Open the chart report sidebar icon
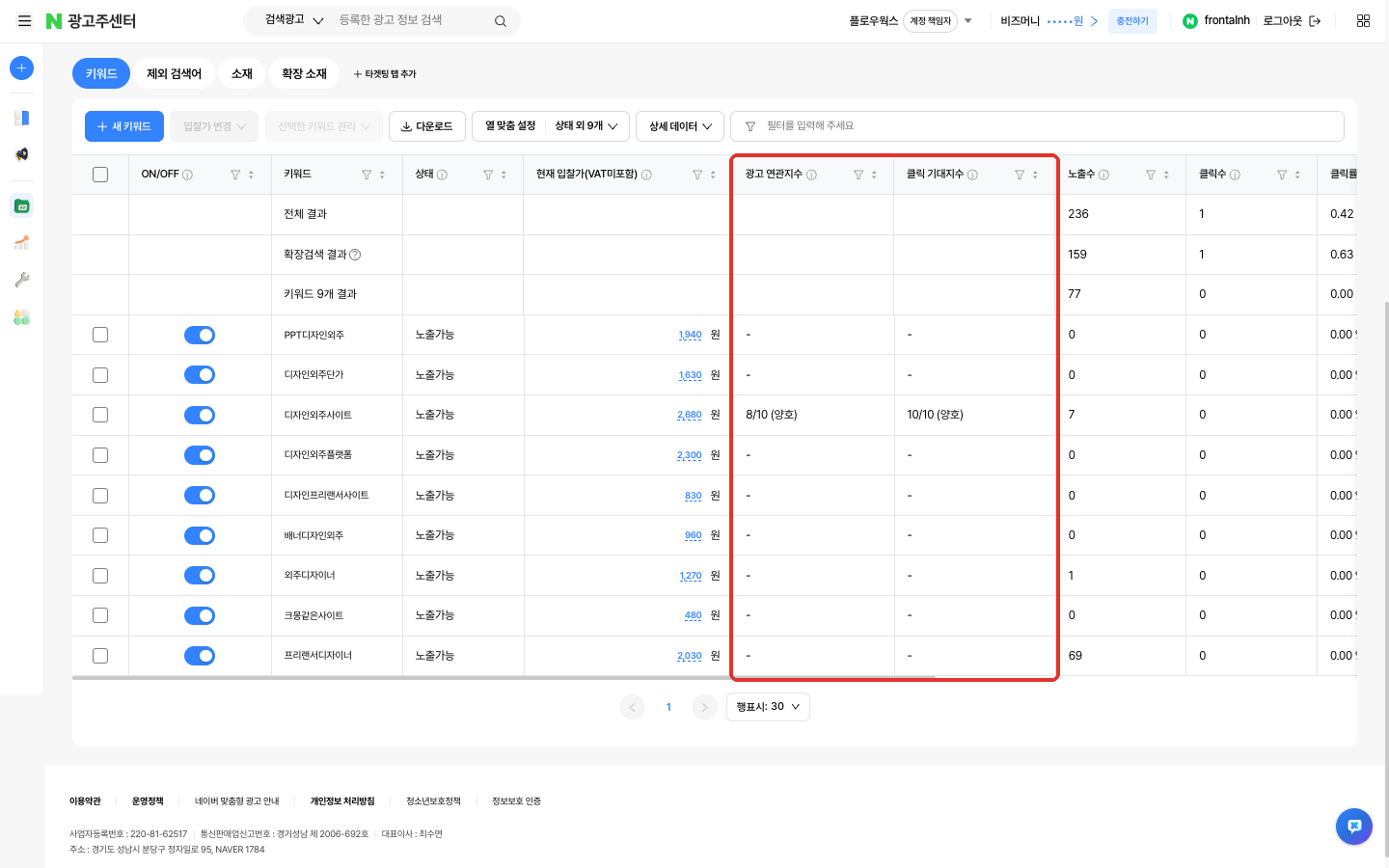This screenshot has height=868, width=1389. pos(21,242)
